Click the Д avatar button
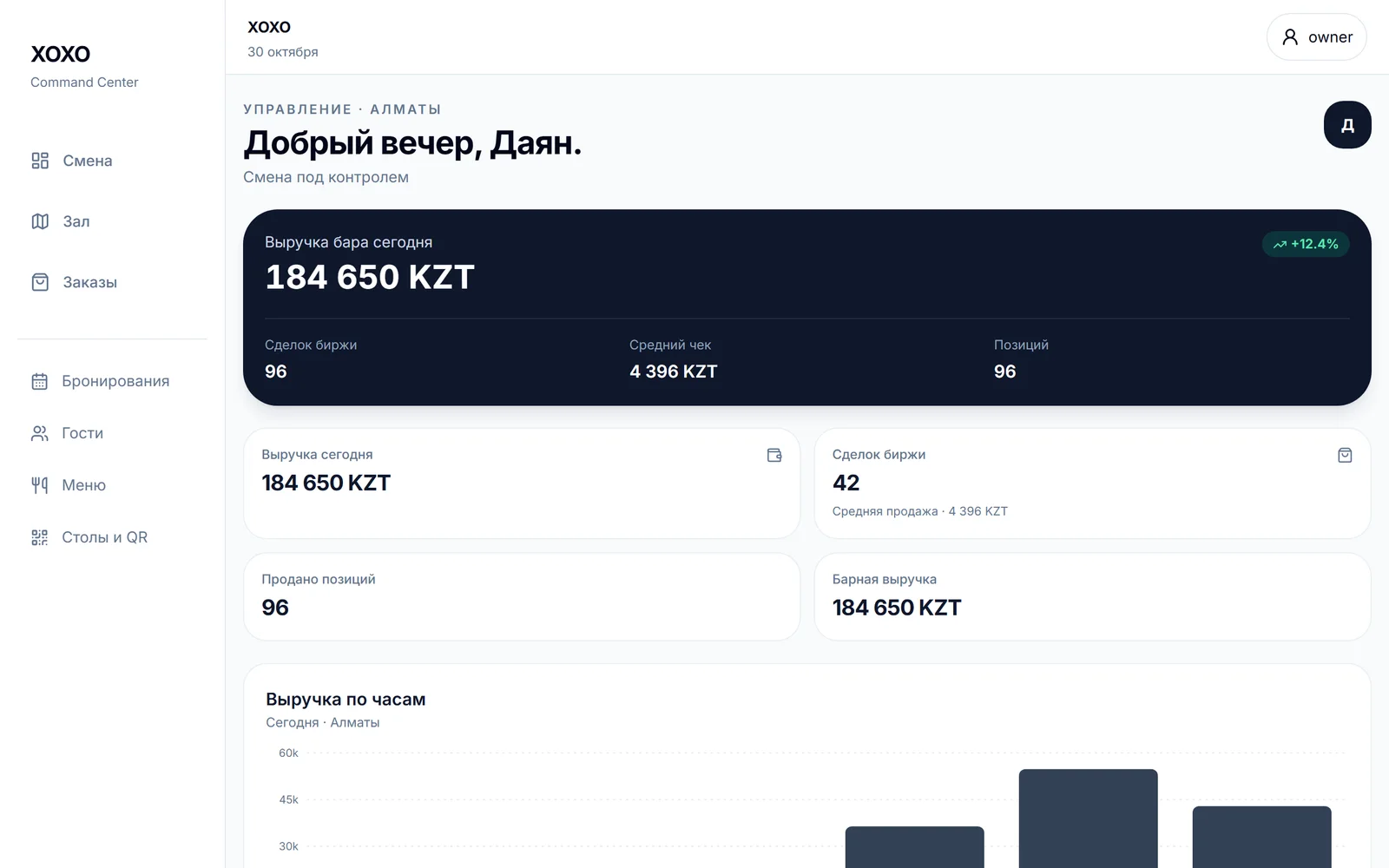 coord(1347,125)
